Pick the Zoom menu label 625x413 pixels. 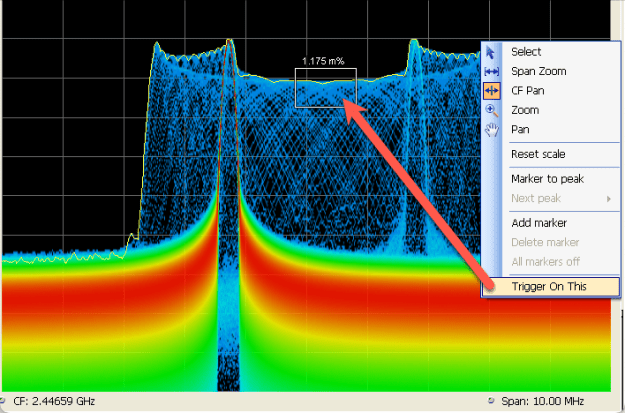click(x=525, y=110)
